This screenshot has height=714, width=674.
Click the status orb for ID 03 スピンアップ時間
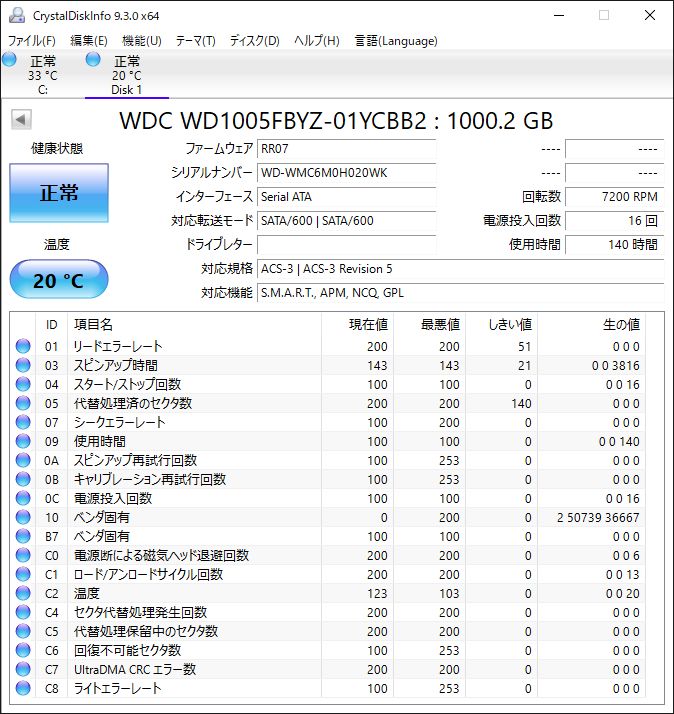coord(23,365)
